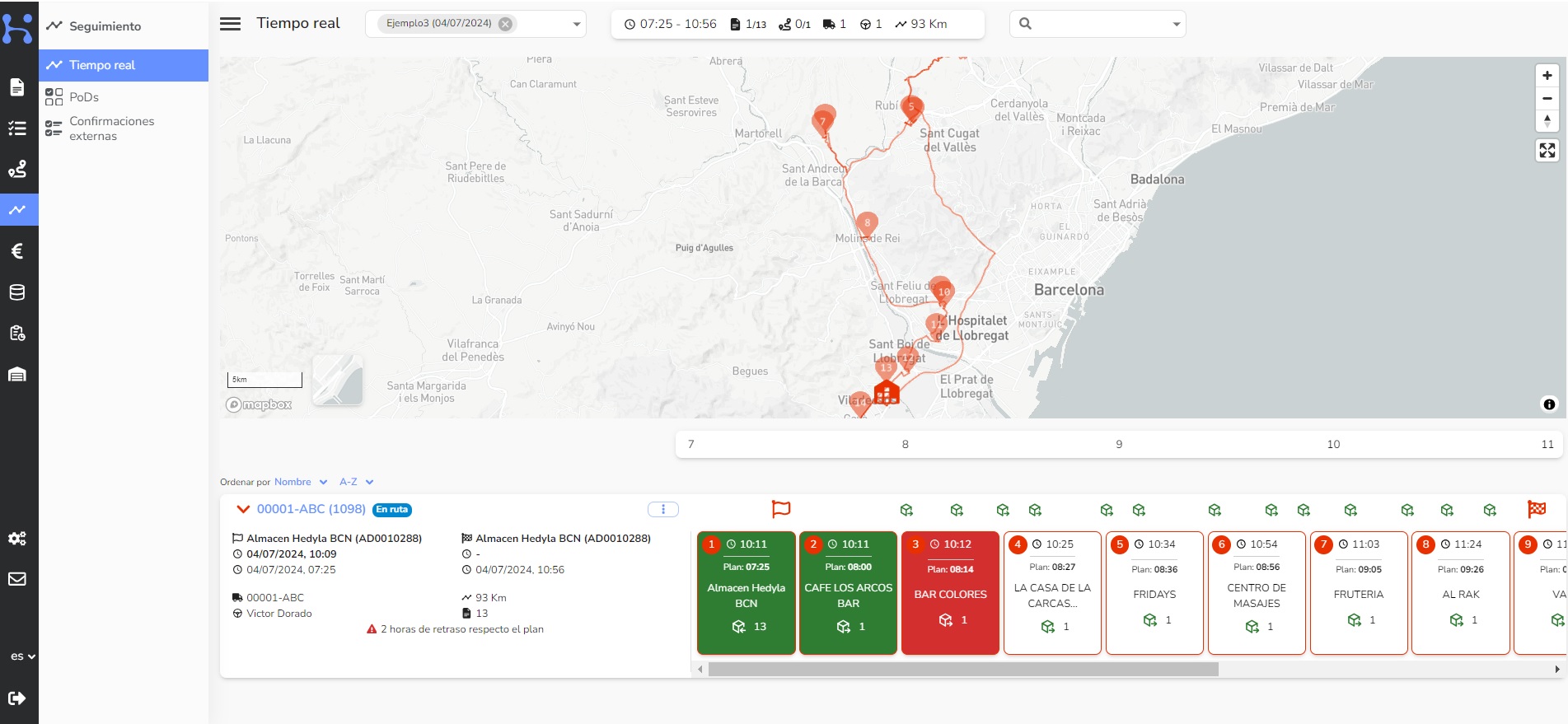This screenshot has height=724, width=1568.
Task: Click map marker number 5
Action: tap(911, 108)
